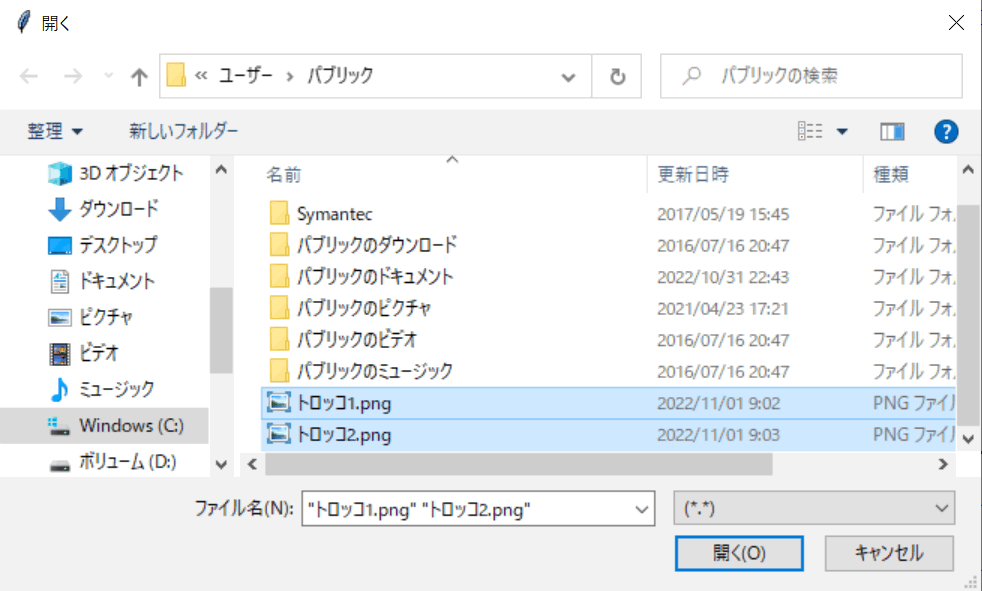Click the Up one level arrow
The width and height of the screenshot is (982, 591).
pyautogui.click(x=139, y=77)
